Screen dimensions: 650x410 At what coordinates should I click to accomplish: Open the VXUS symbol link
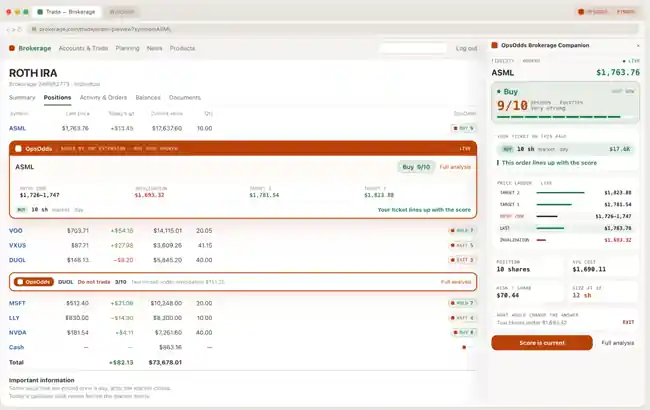coord(17,245)
